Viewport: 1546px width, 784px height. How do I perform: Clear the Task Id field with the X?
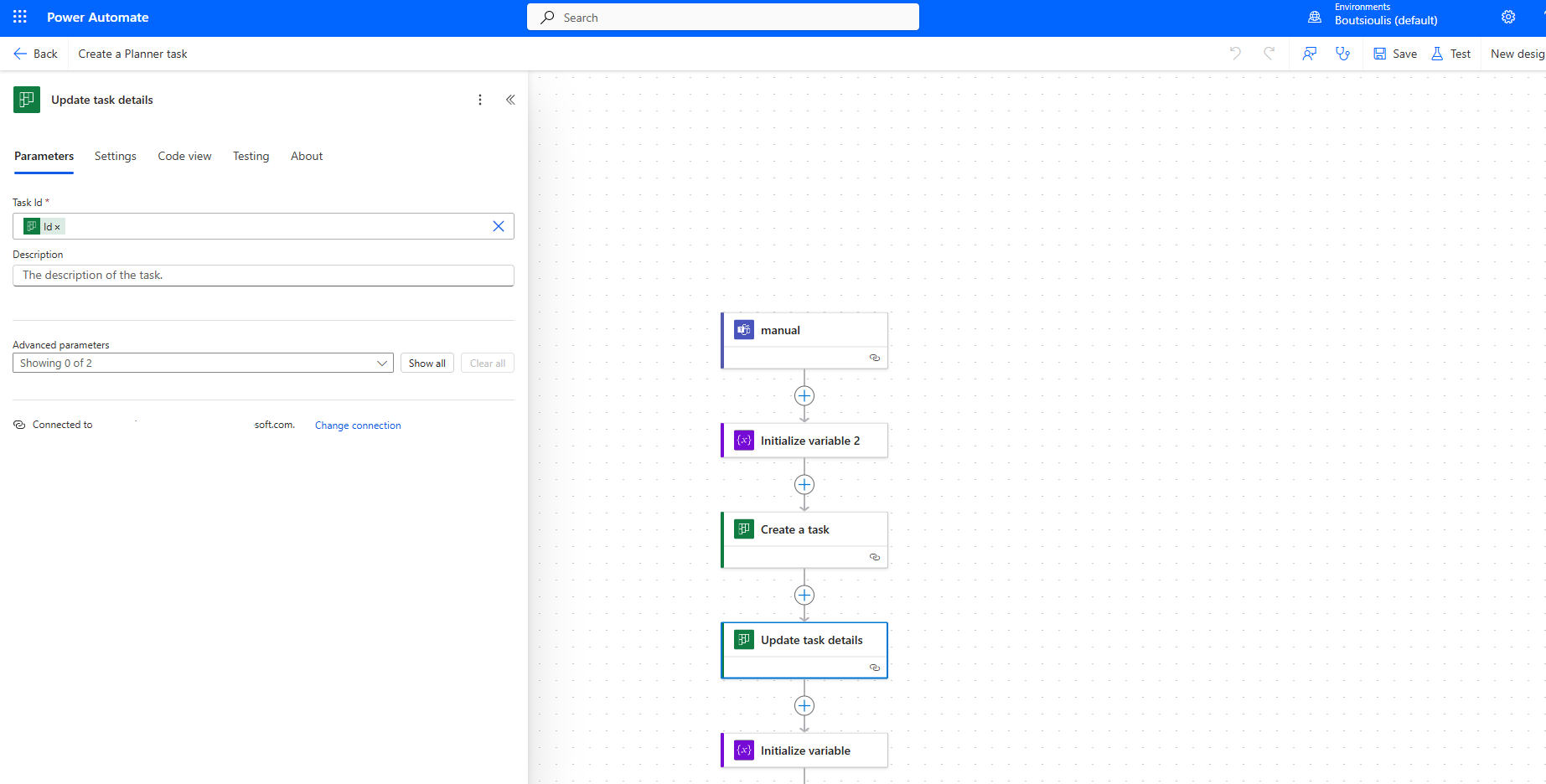tap(499, 226)
